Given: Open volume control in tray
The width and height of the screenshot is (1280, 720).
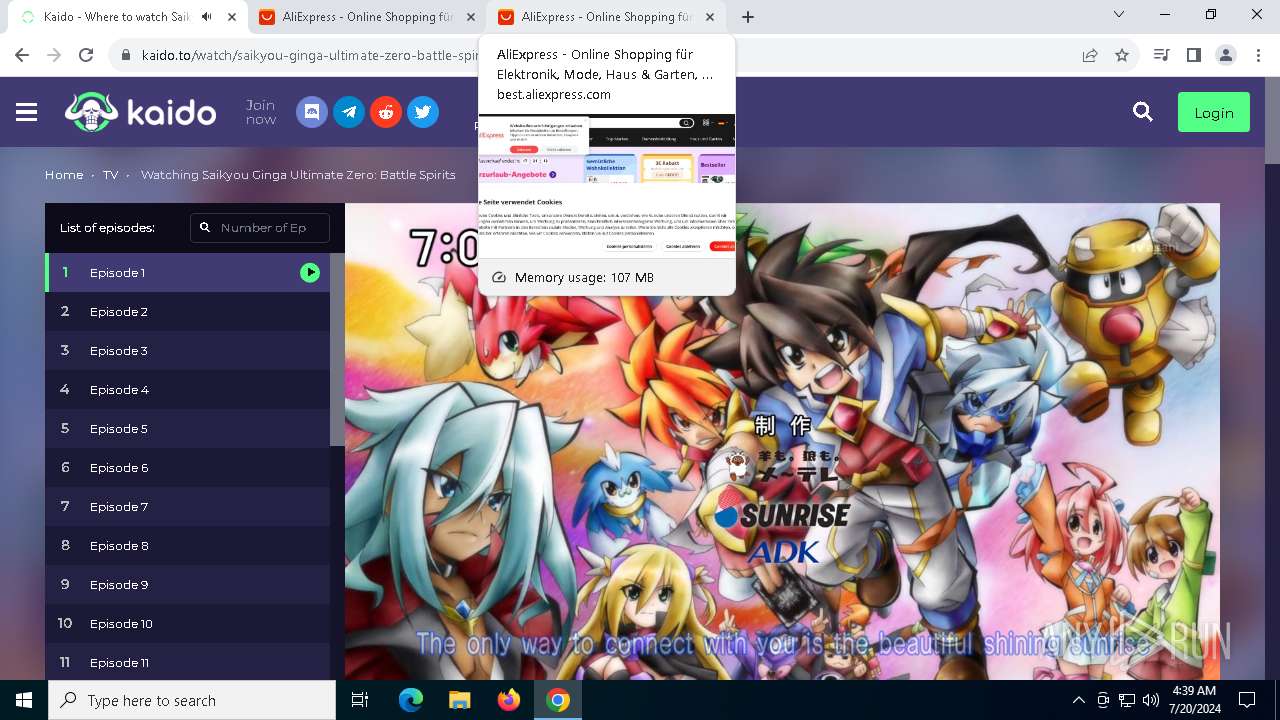Looking at the screenshot, I should coord(1151,700).
